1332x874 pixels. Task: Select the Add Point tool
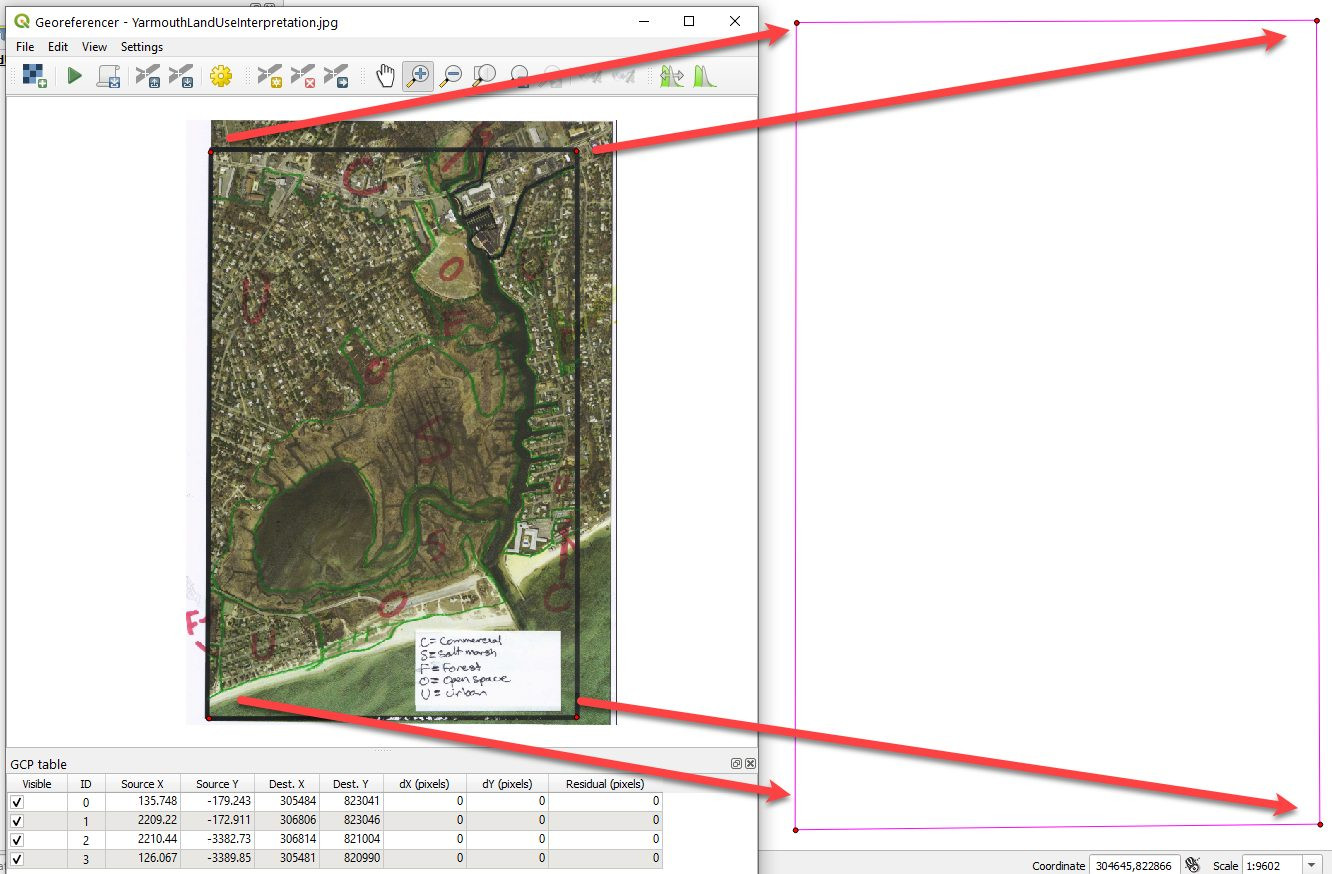(269, 76)
